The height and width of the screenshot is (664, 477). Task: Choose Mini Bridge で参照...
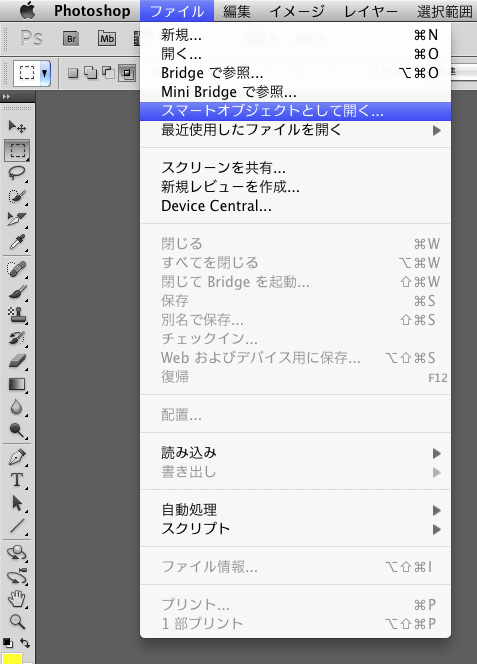click(x=295, y=92)
